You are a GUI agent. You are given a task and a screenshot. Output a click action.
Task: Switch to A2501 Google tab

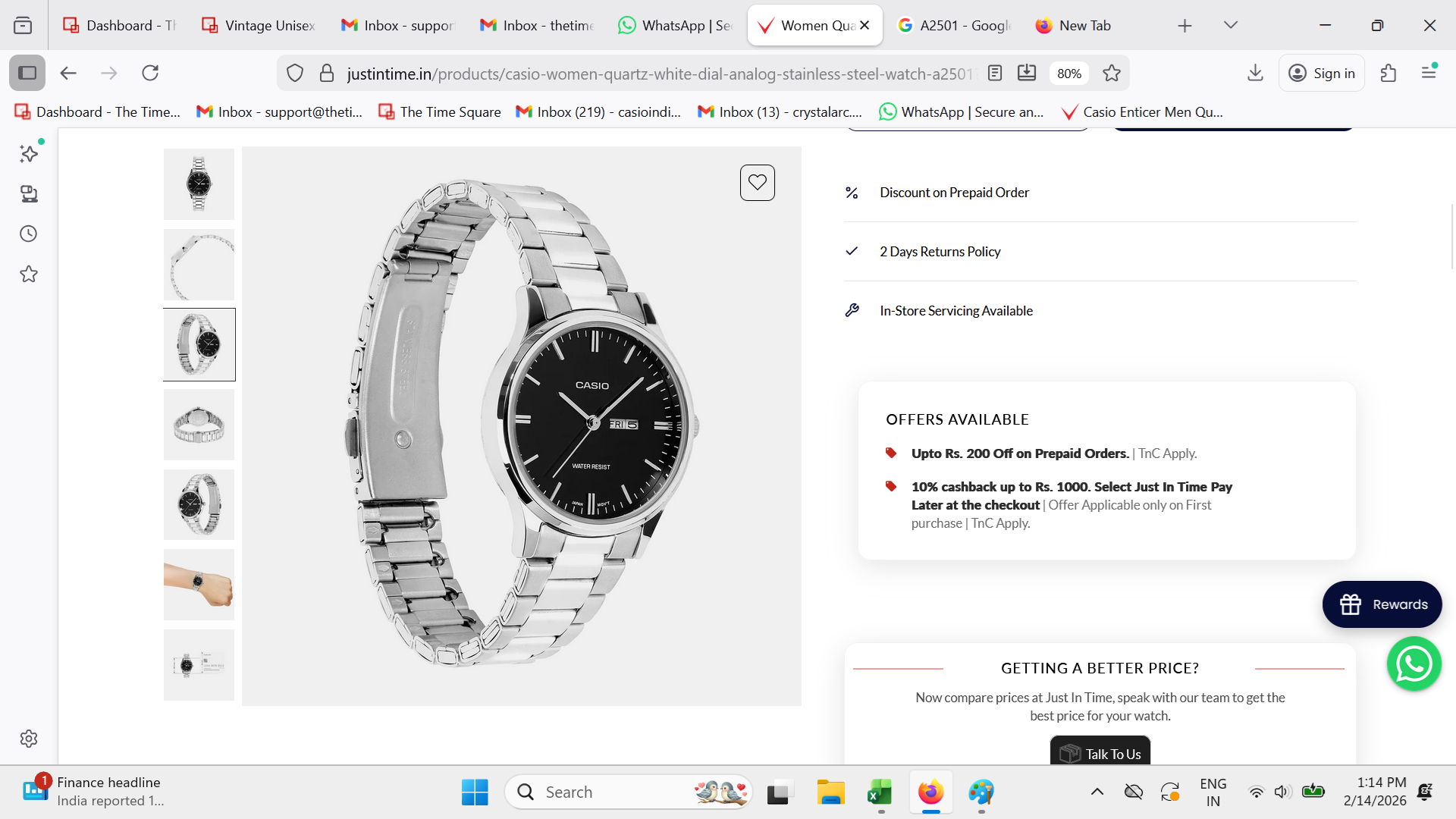(954, 25)
